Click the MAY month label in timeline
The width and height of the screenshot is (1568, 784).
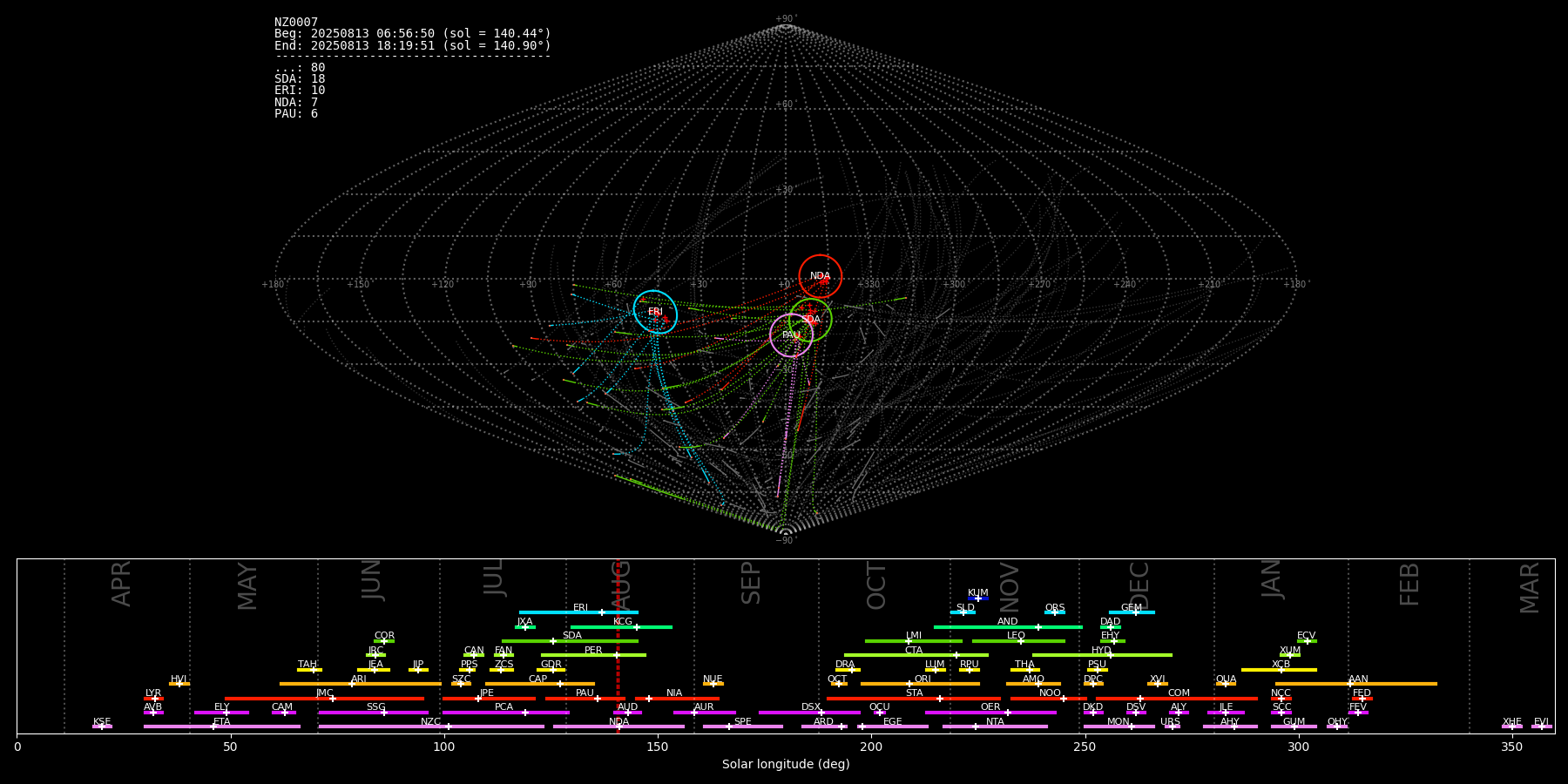(x=247, y=586)
